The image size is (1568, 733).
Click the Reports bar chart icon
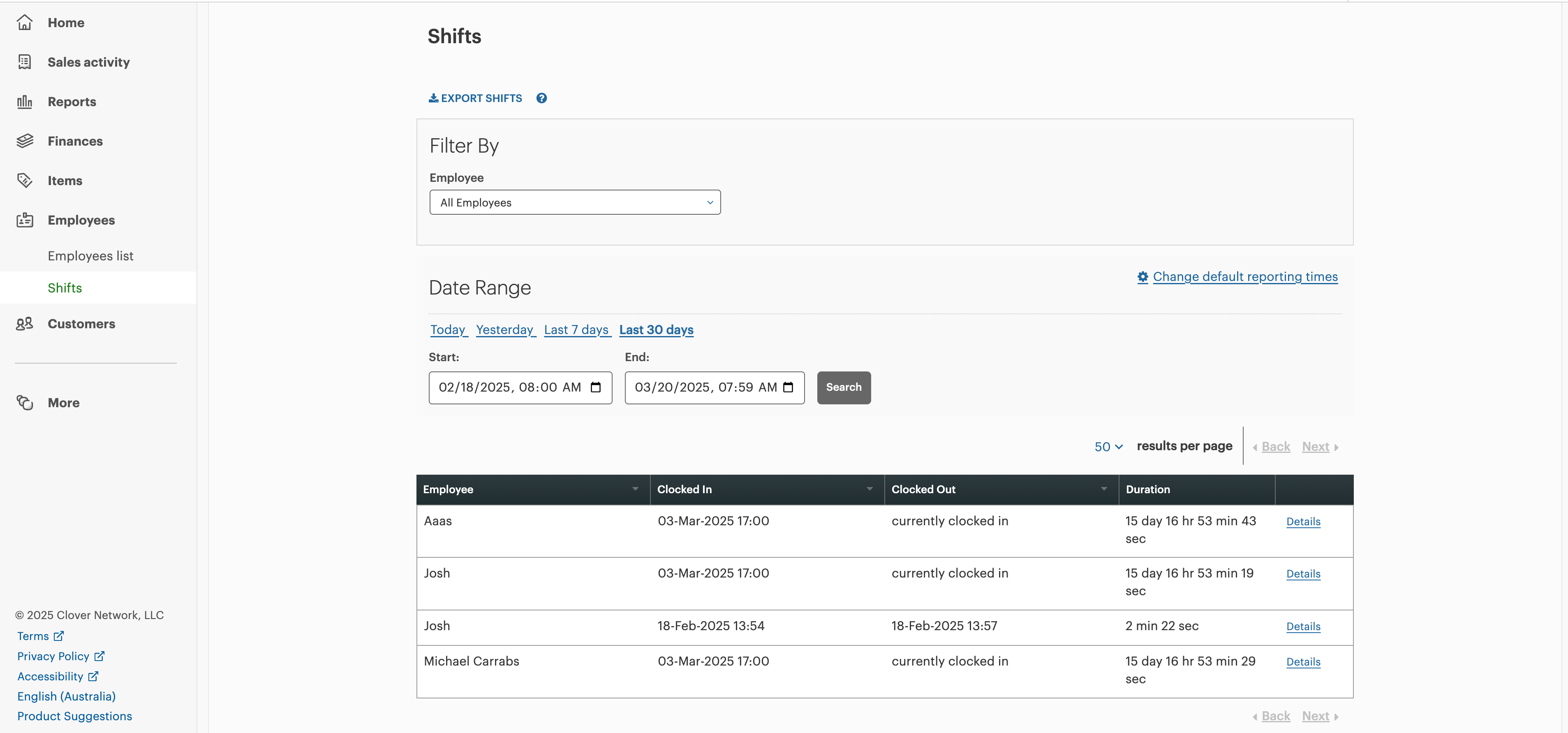tap(24, 102)
